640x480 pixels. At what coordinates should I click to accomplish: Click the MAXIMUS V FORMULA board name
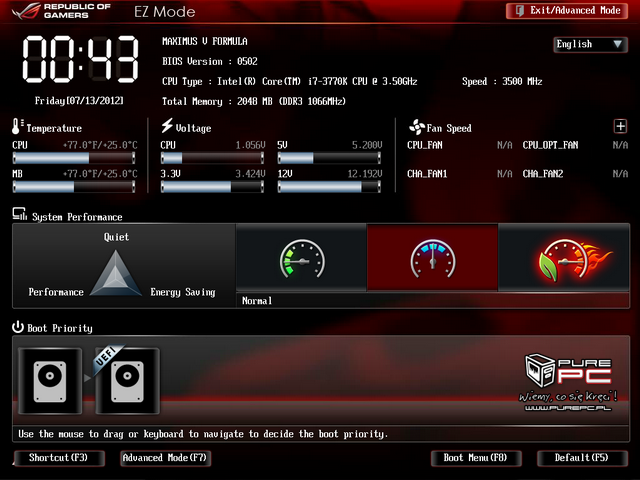(204, 41)
